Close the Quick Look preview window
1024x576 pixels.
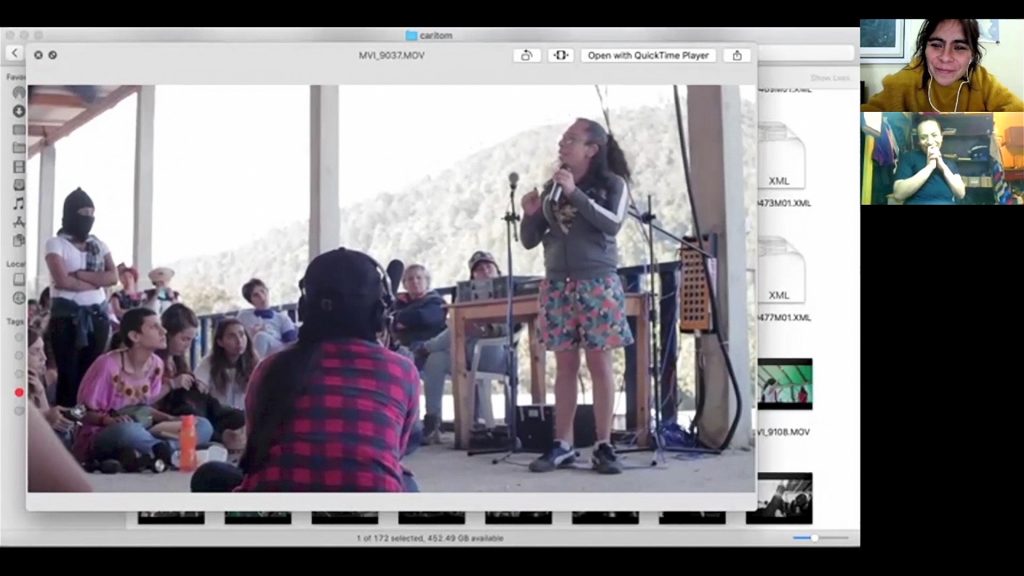[x=38, y=55]
